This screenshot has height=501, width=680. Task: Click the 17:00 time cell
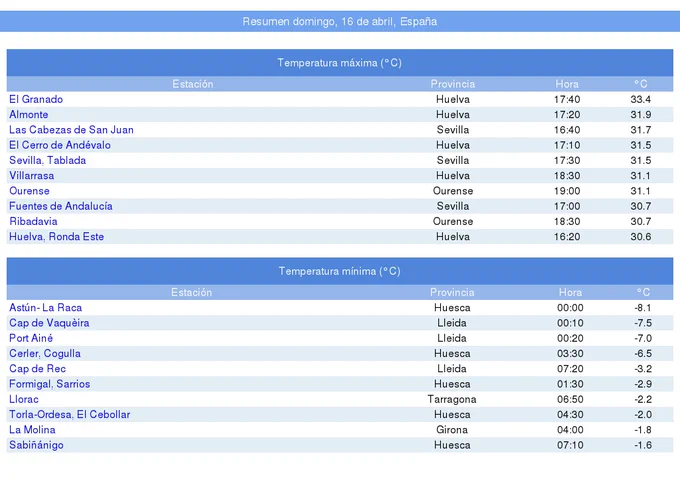point(567,206)
